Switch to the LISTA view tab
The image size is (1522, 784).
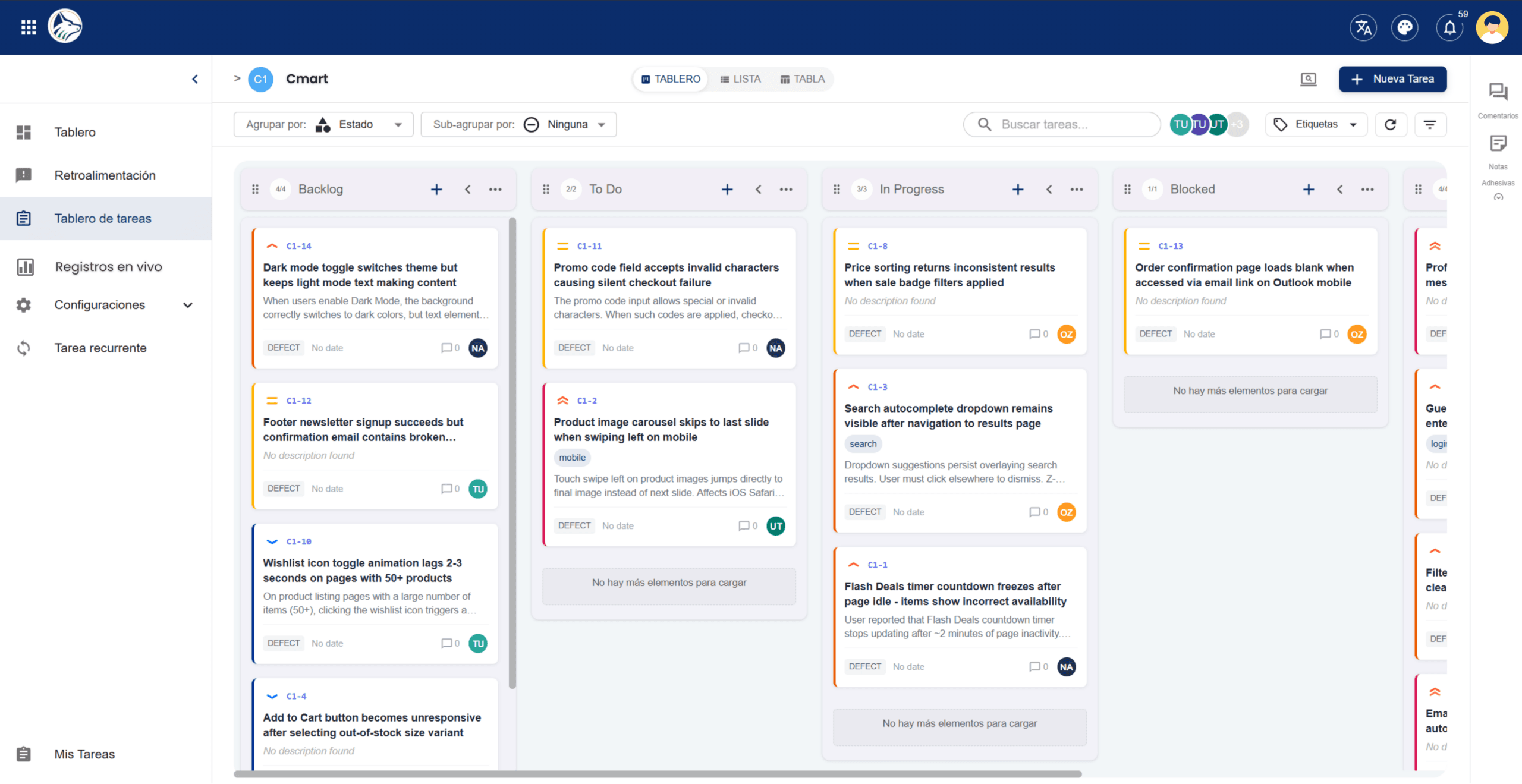pyautogui.click(x=740, y=79)
